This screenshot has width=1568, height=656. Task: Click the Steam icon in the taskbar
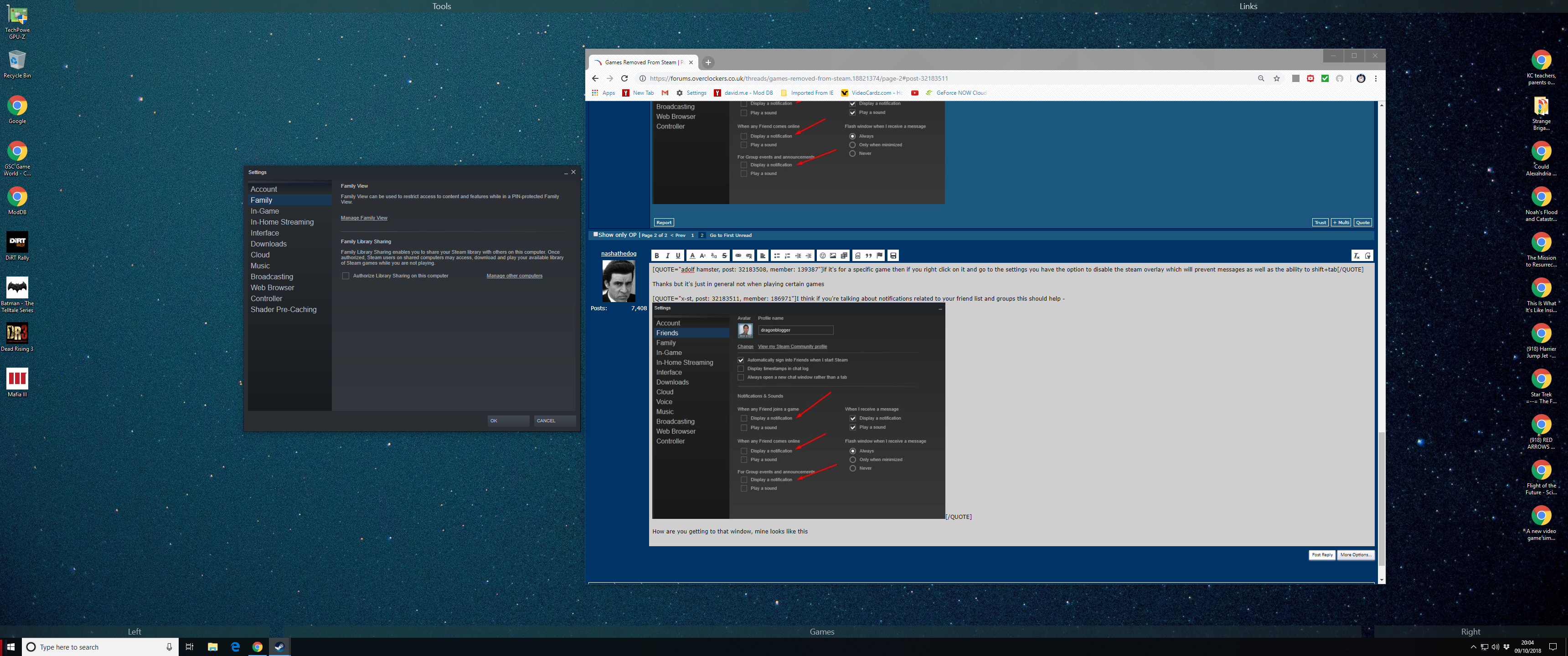click(279, 647)
